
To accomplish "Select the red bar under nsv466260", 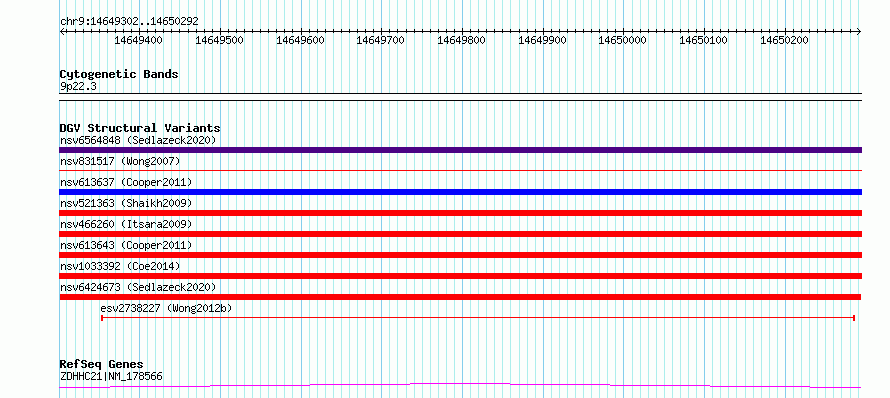I will 460,234.
